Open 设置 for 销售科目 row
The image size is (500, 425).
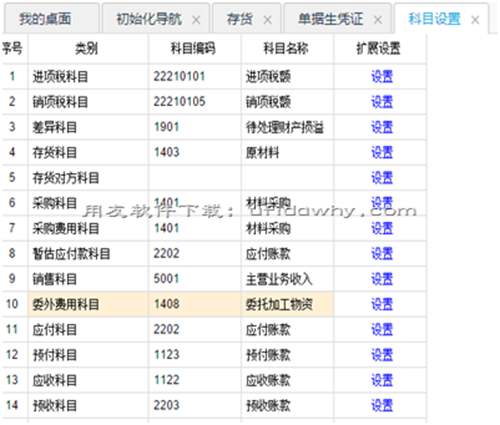click(x=382, y=279)
